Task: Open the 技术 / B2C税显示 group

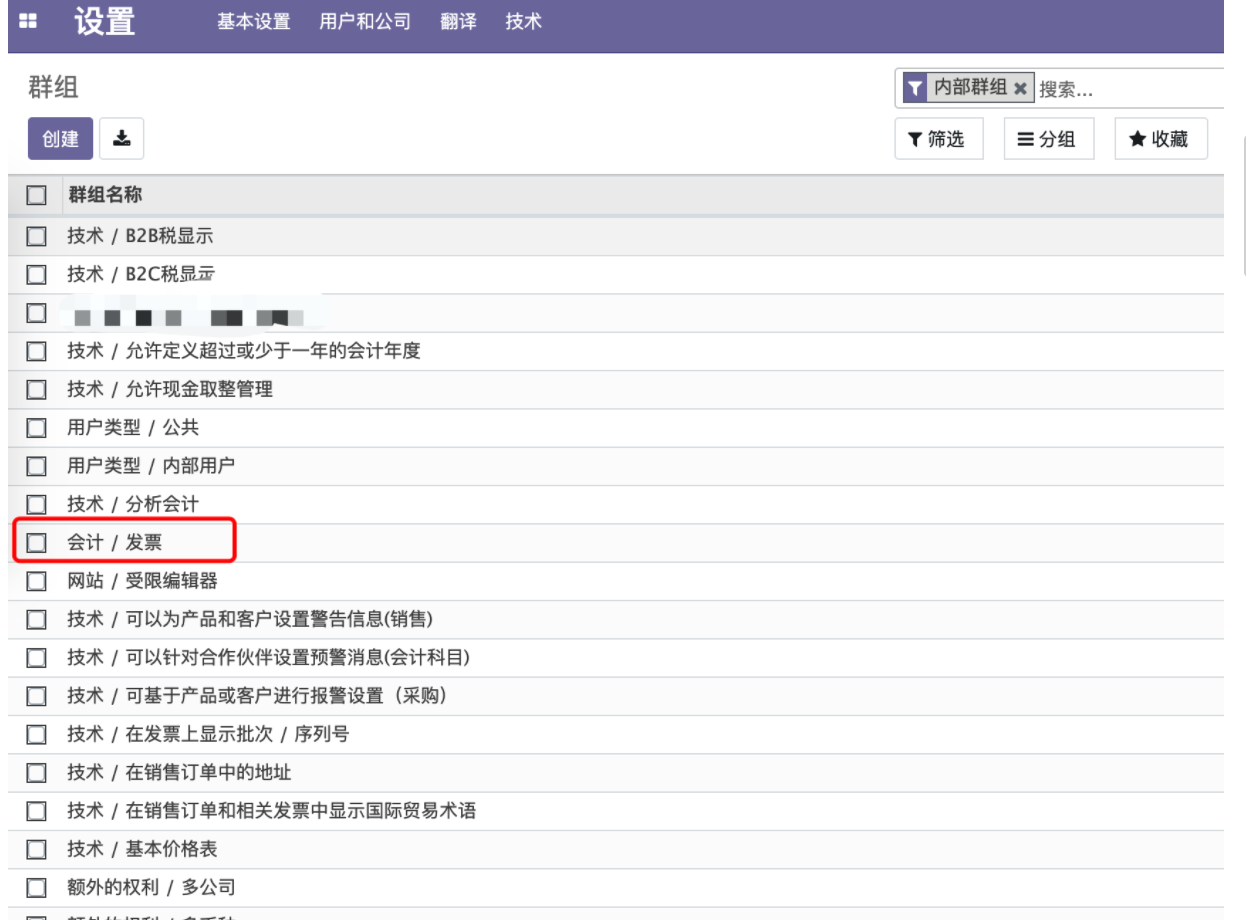Action: tap(141, 274)
